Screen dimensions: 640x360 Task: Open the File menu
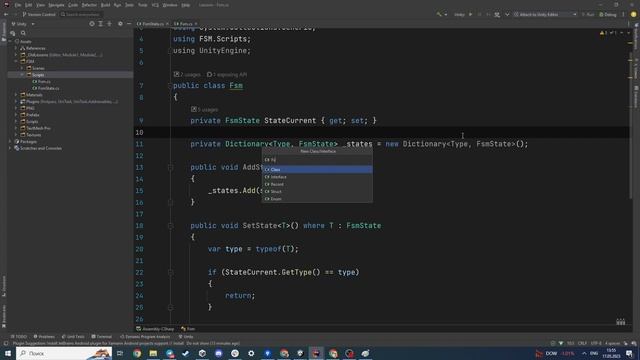[18, 5]
